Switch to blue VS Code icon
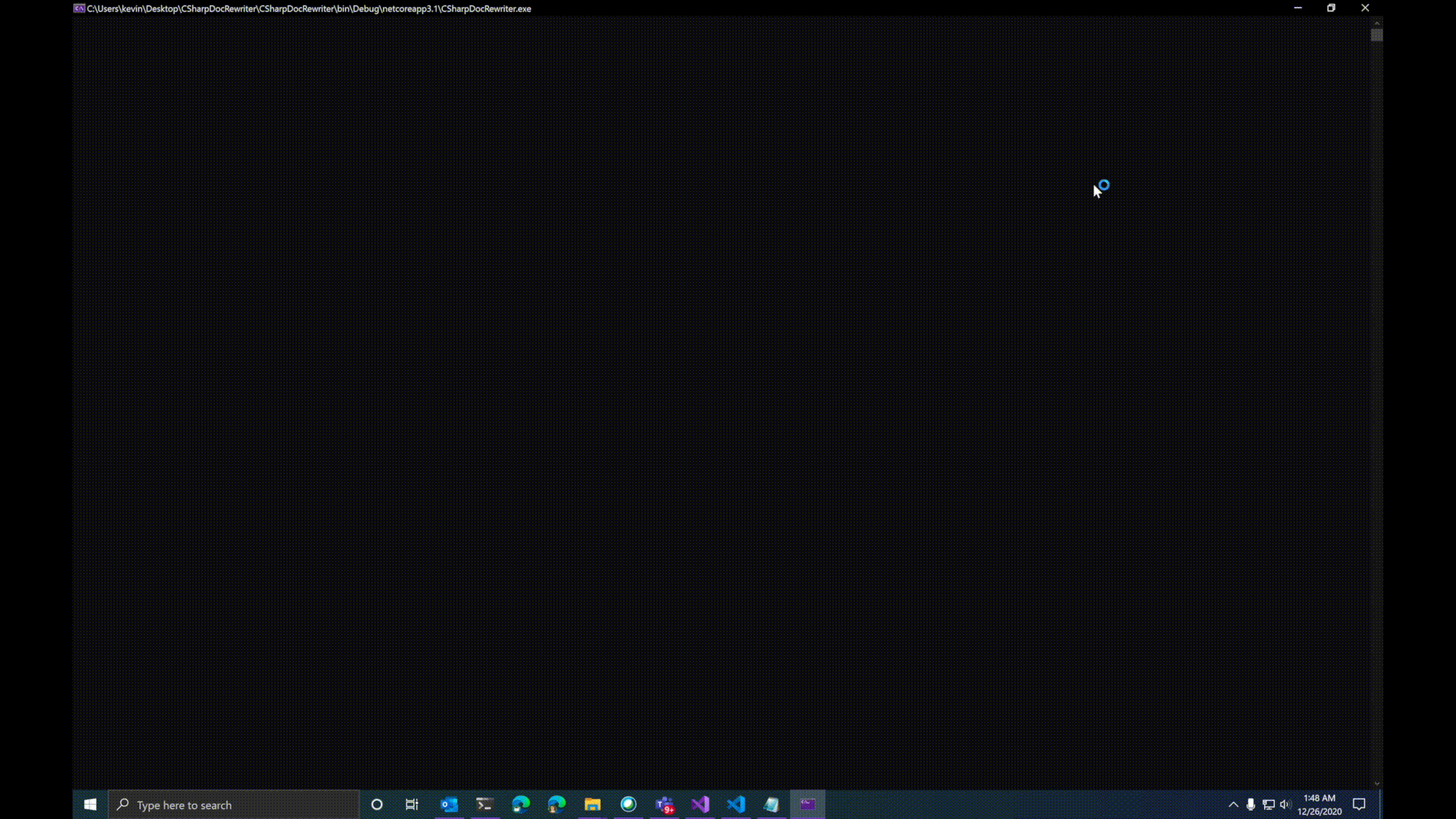The image size is (1456, 819). pyautogui.click(x=736, y=805)
